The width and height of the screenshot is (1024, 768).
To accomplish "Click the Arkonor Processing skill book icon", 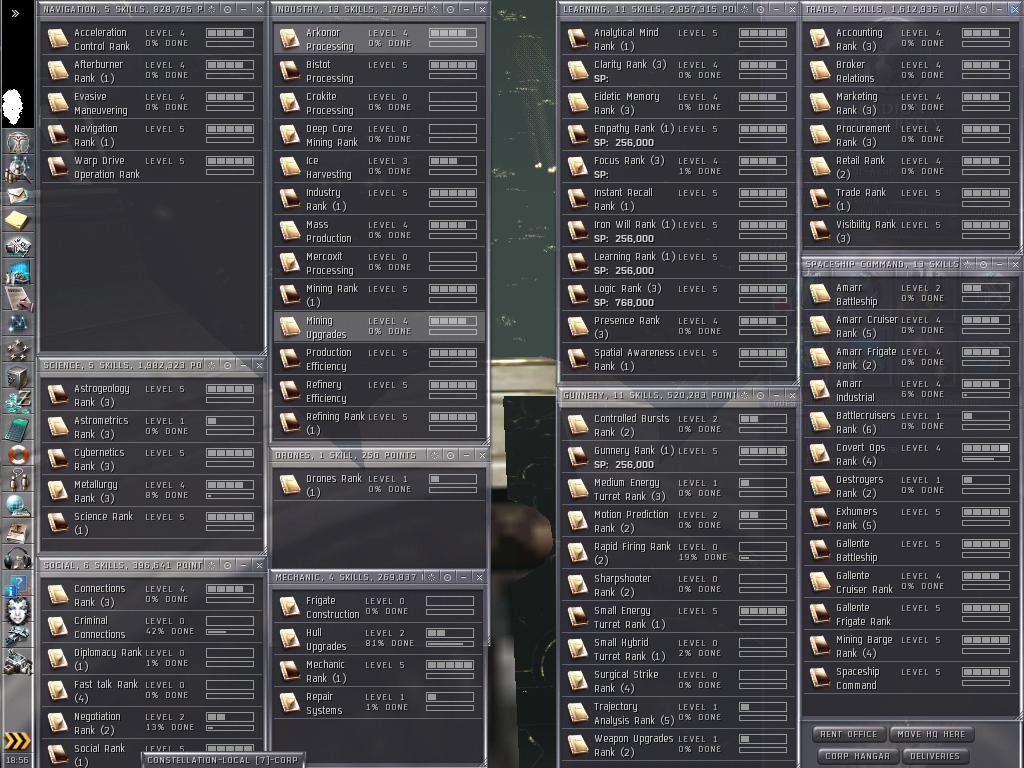I will [290, 39].
